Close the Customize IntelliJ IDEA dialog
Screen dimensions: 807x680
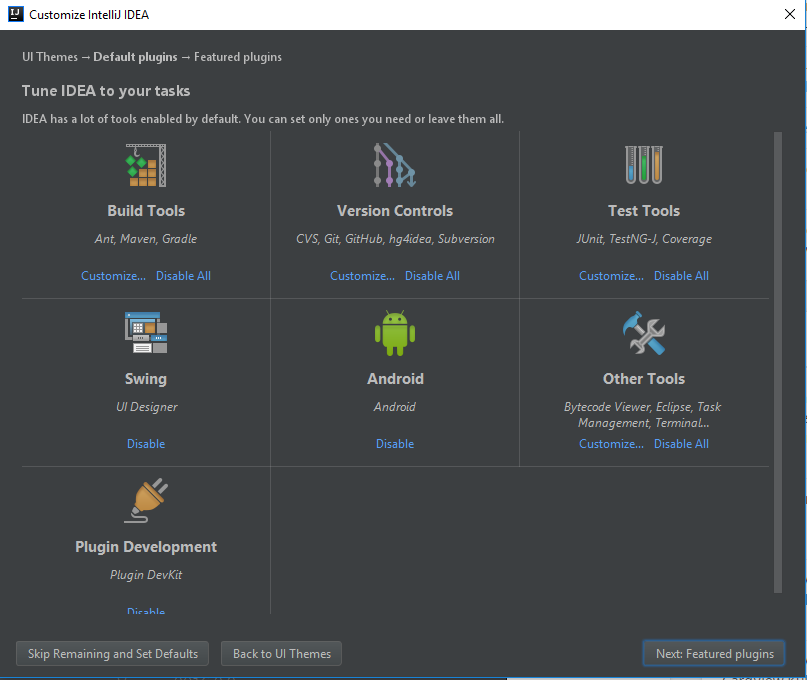[790, 14]
